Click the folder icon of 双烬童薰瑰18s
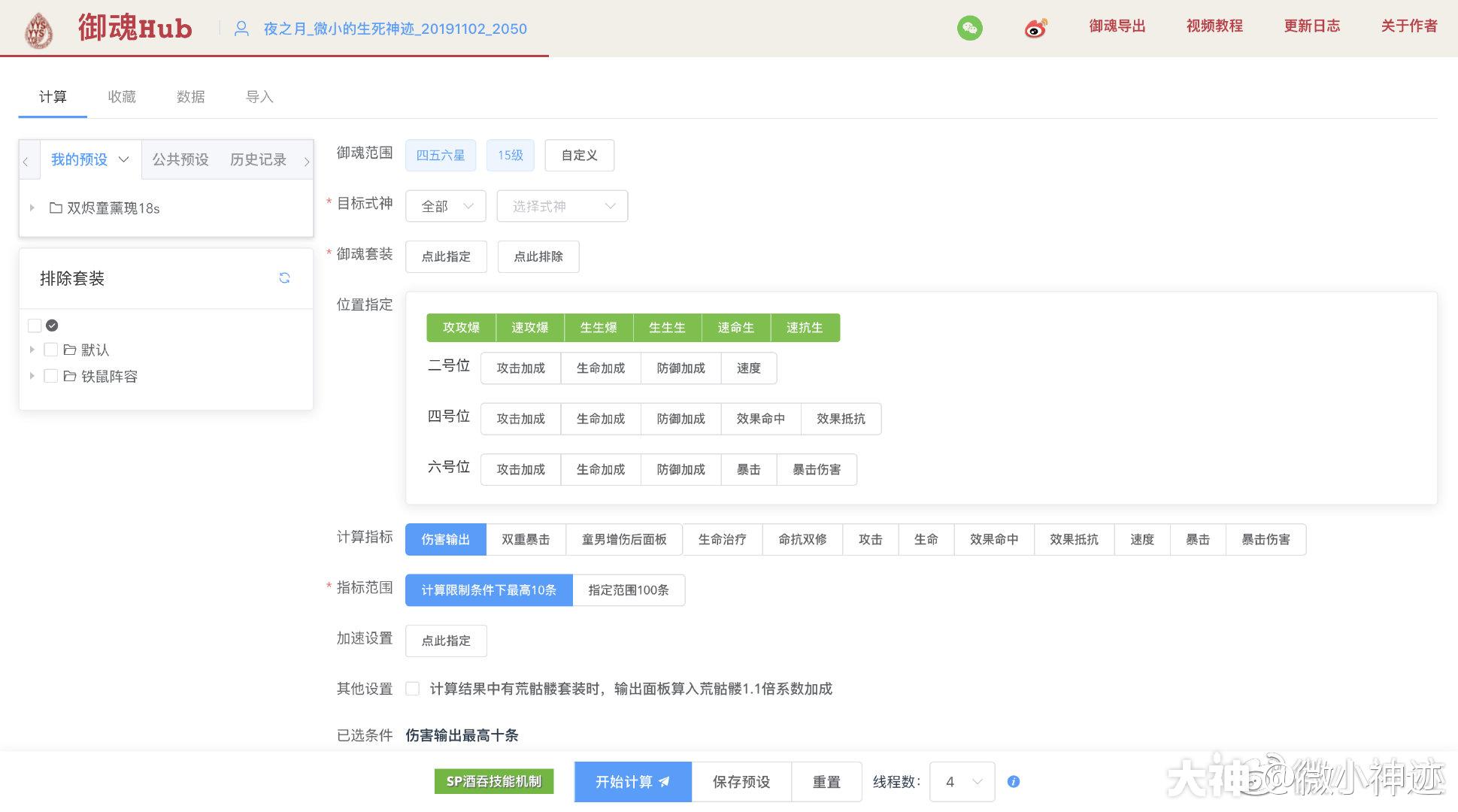The width and height of the screenshot is (1458, 812). (x=56, y=208)
